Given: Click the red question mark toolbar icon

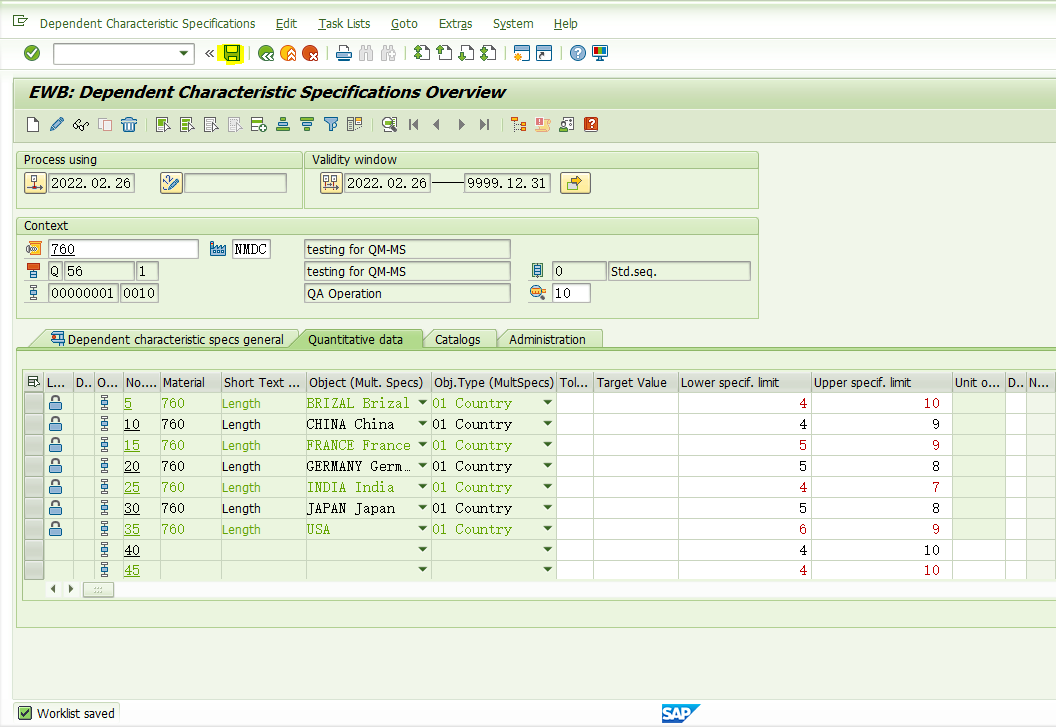Looking at the screenshot, I should [x=591, y=125].
